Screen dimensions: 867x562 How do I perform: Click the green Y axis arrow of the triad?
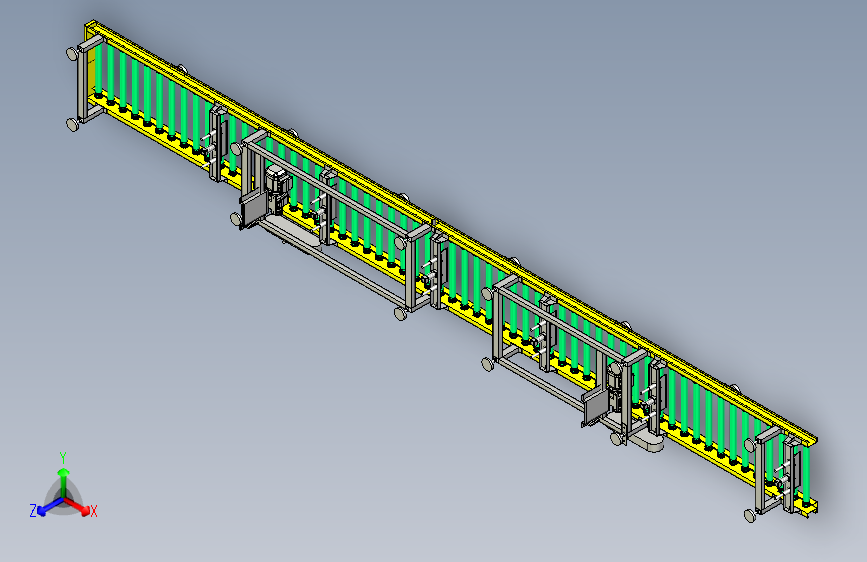coord(64,482)
